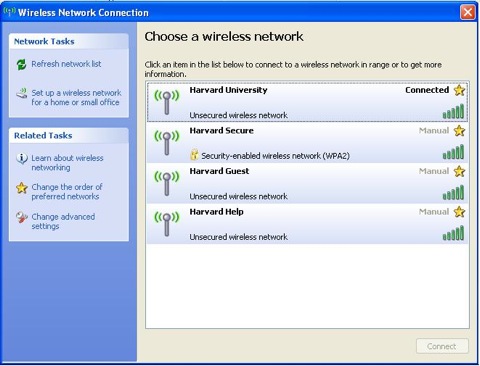Viewport: 480px width, 366px height.
Task: Click the Connected status label
Action: (x=427, y=90)
